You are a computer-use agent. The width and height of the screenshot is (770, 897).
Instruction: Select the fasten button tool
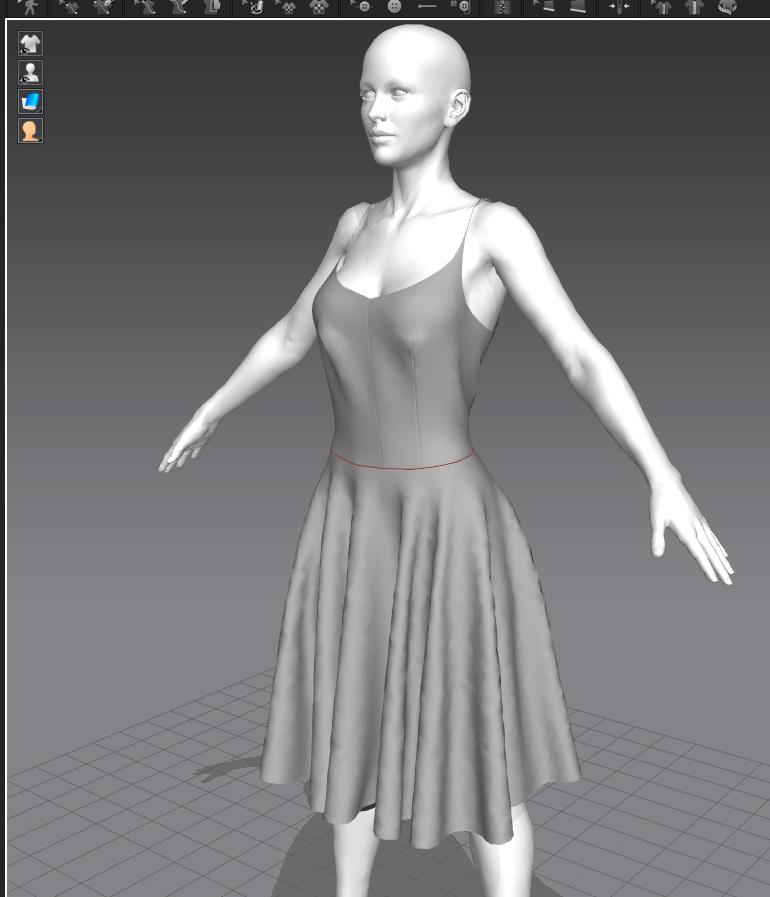point(461,6)
